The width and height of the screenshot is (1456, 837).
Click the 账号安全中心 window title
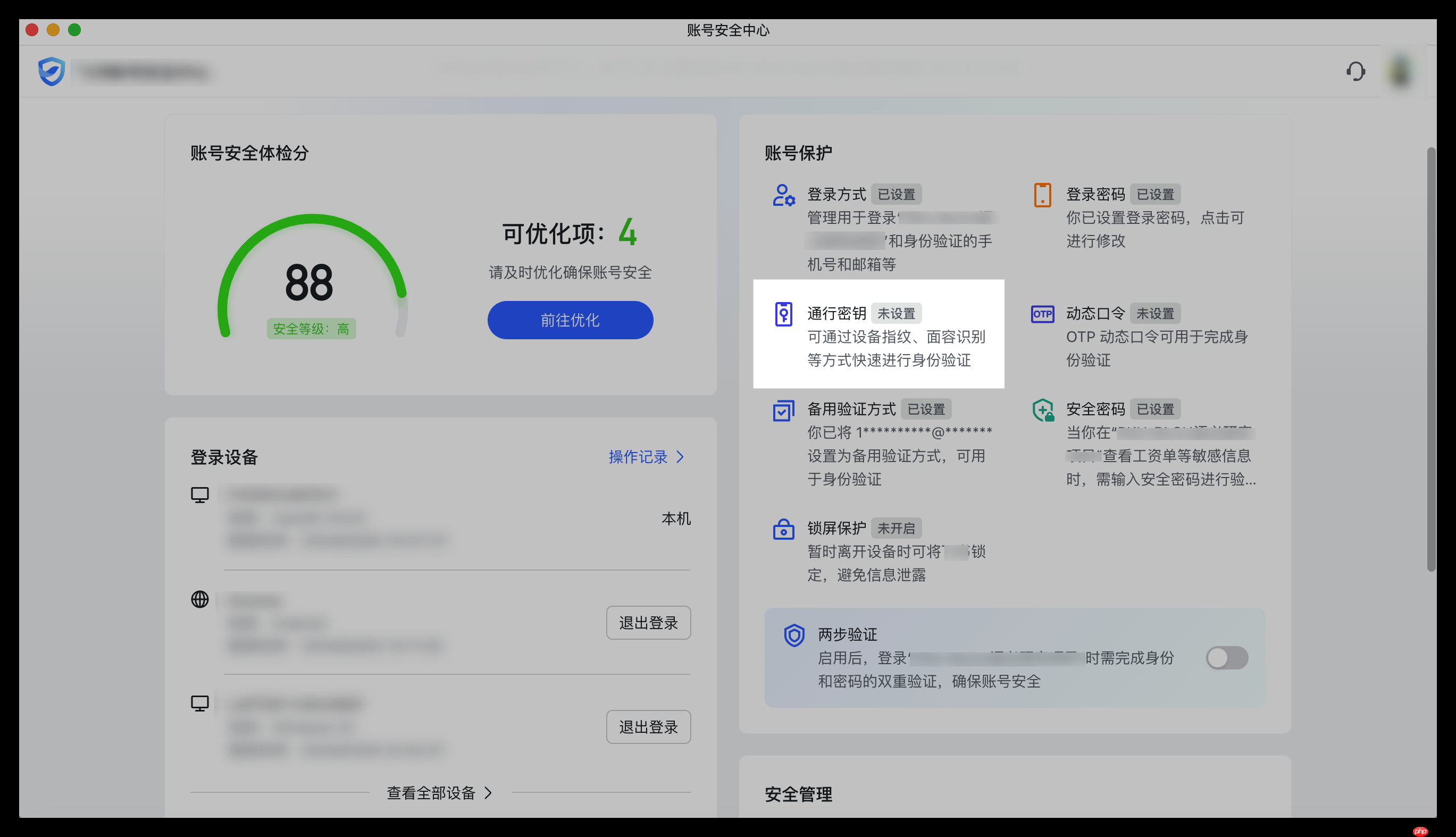pos(727,30)
